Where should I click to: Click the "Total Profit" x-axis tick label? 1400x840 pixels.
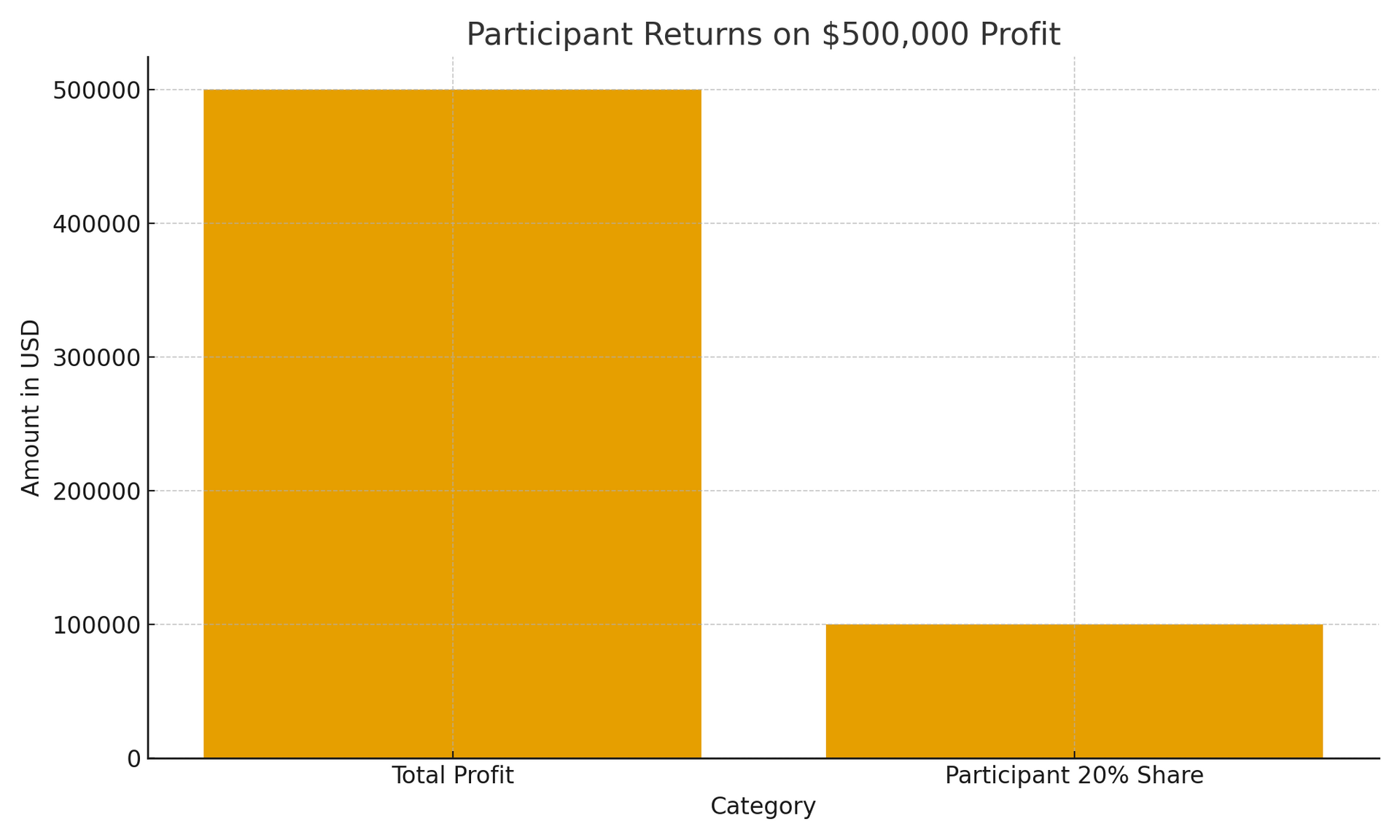(452, 775)
